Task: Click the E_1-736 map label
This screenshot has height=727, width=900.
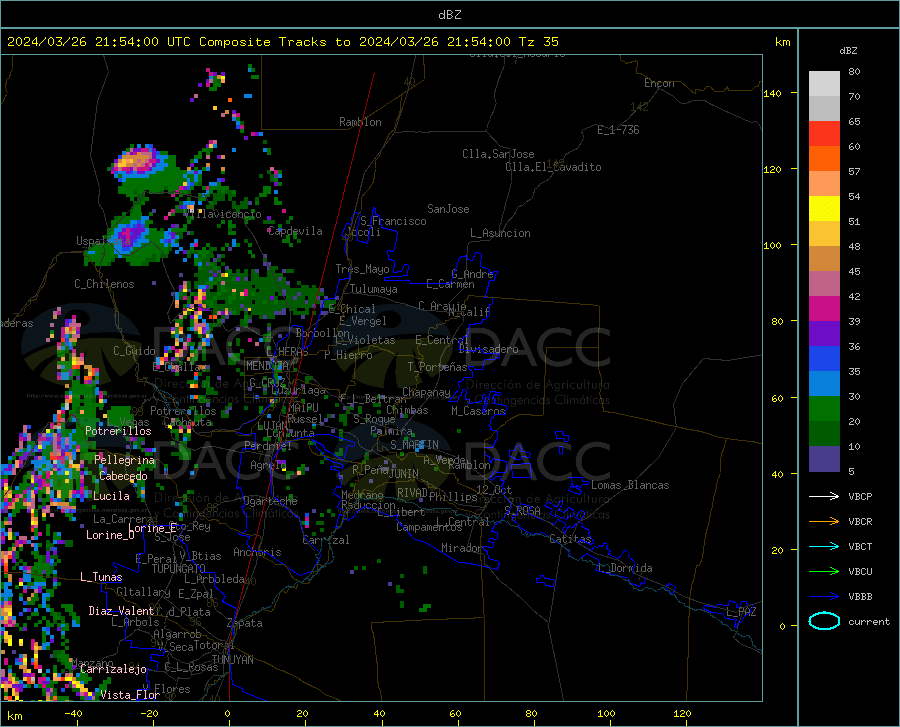Action: (618, 130)
